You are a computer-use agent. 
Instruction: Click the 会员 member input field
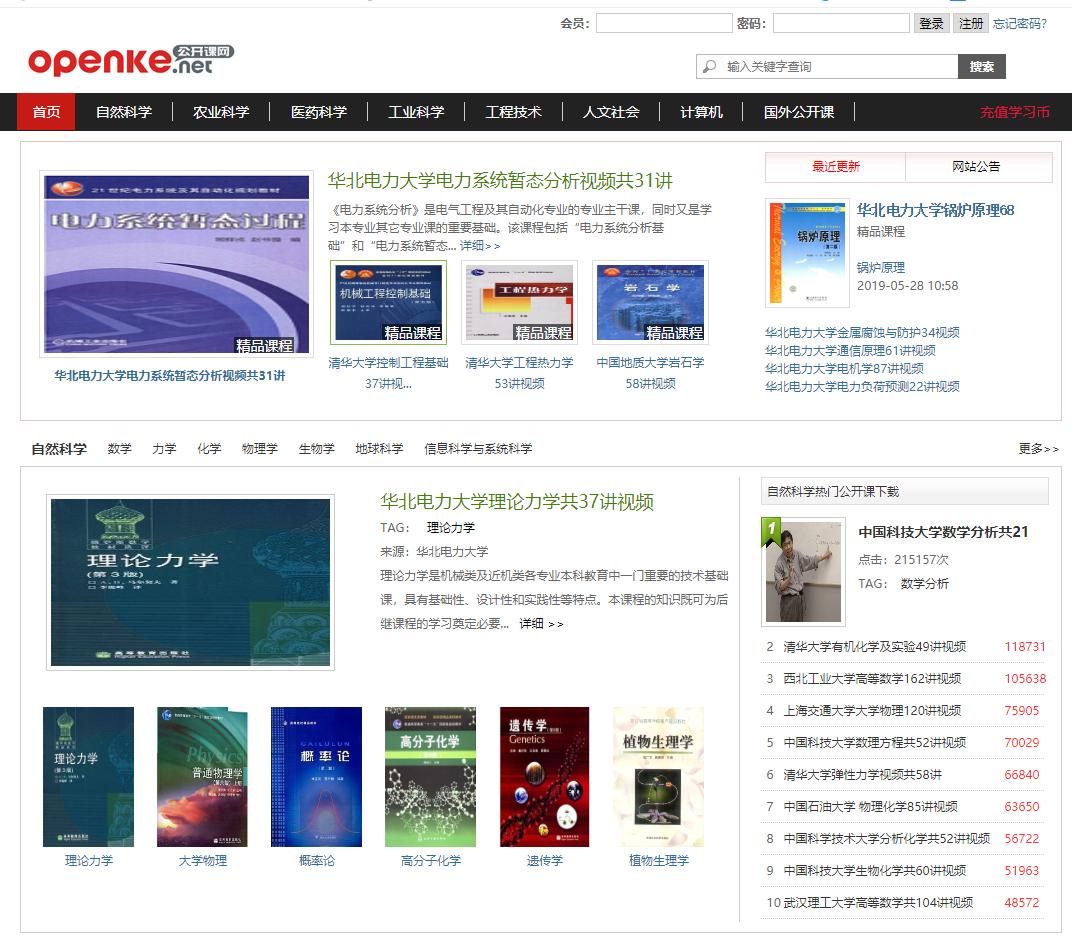click(664, 22)
